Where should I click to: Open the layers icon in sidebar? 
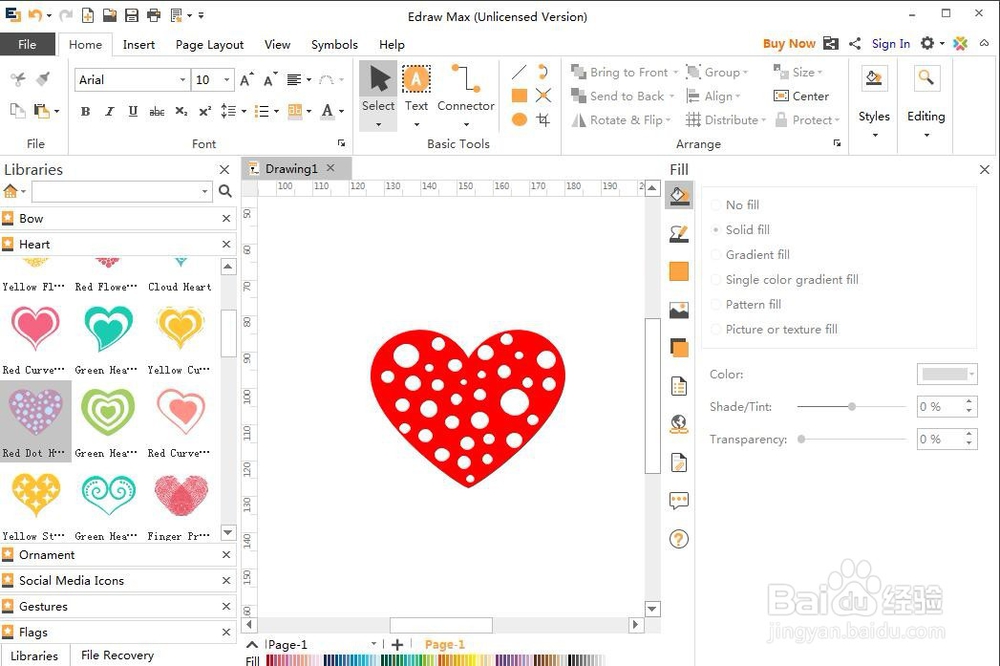coord(679,348)
